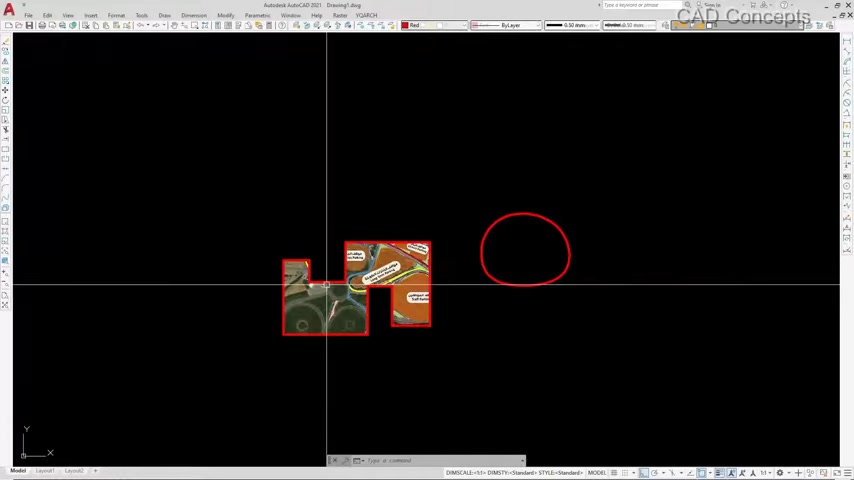Open the Draw menu

164,15
